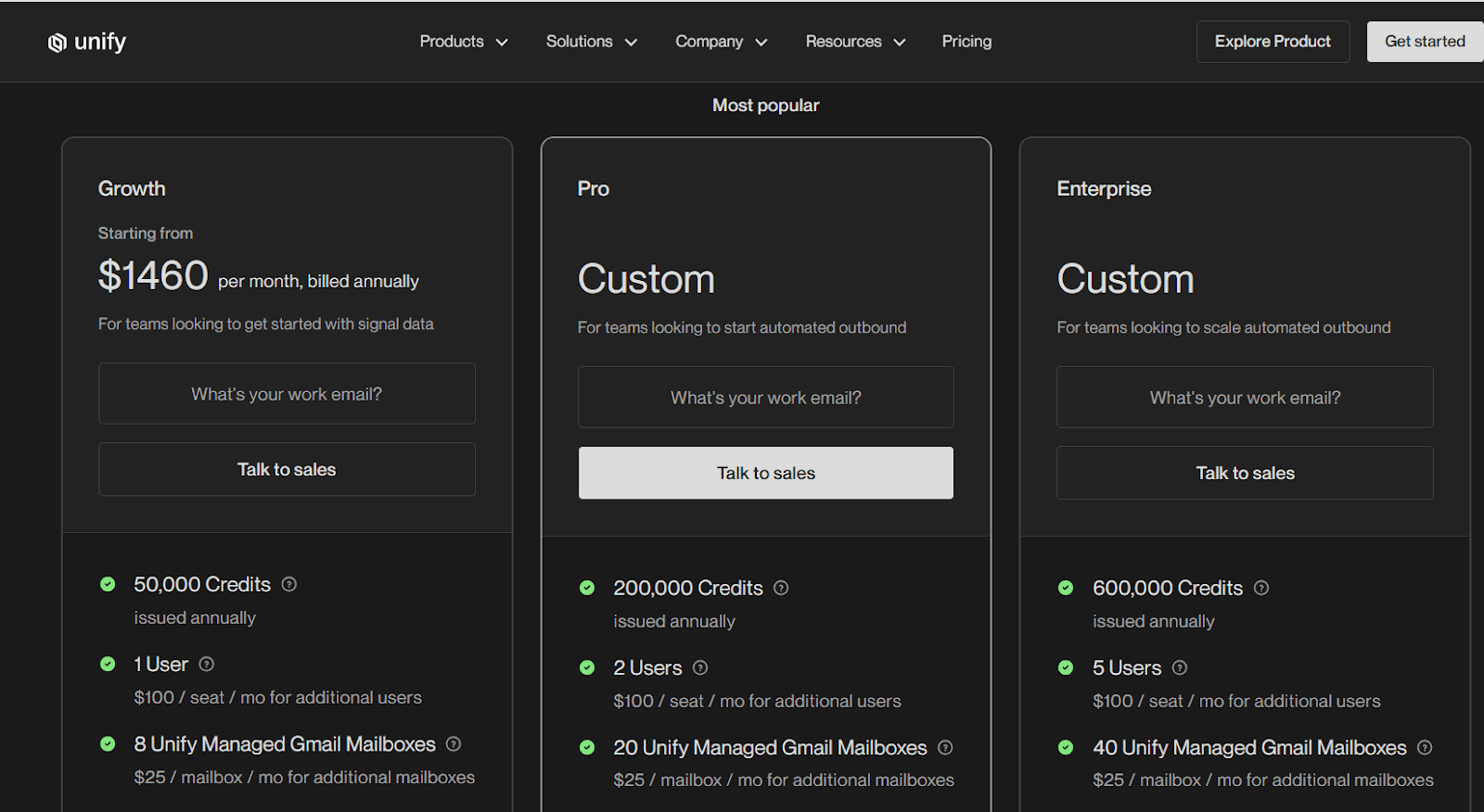Expand the Solutions dropdown menu
Image resolution: width=1484 pixels, height=812 pixels.
(592, 42)
